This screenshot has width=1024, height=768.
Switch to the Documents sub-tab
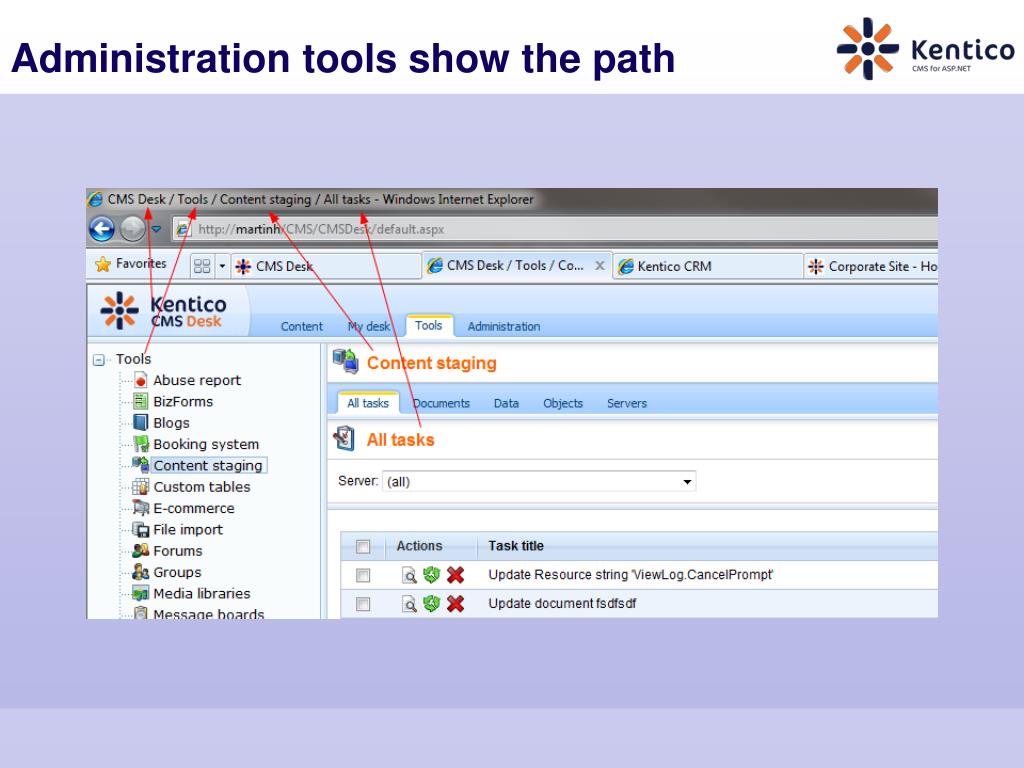point(441,404)
